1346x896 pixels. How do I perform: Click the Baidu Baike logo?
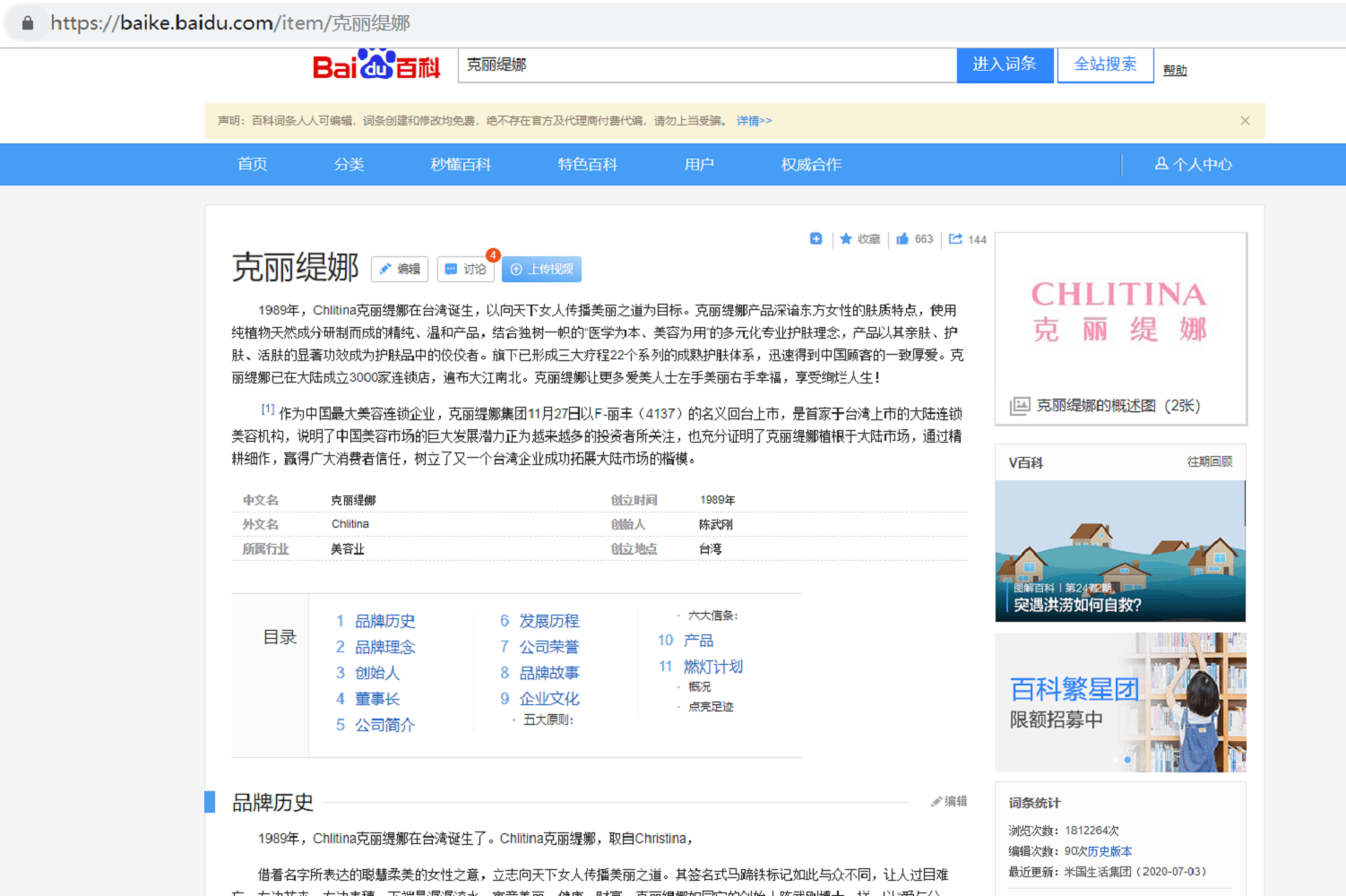[376, 65]
